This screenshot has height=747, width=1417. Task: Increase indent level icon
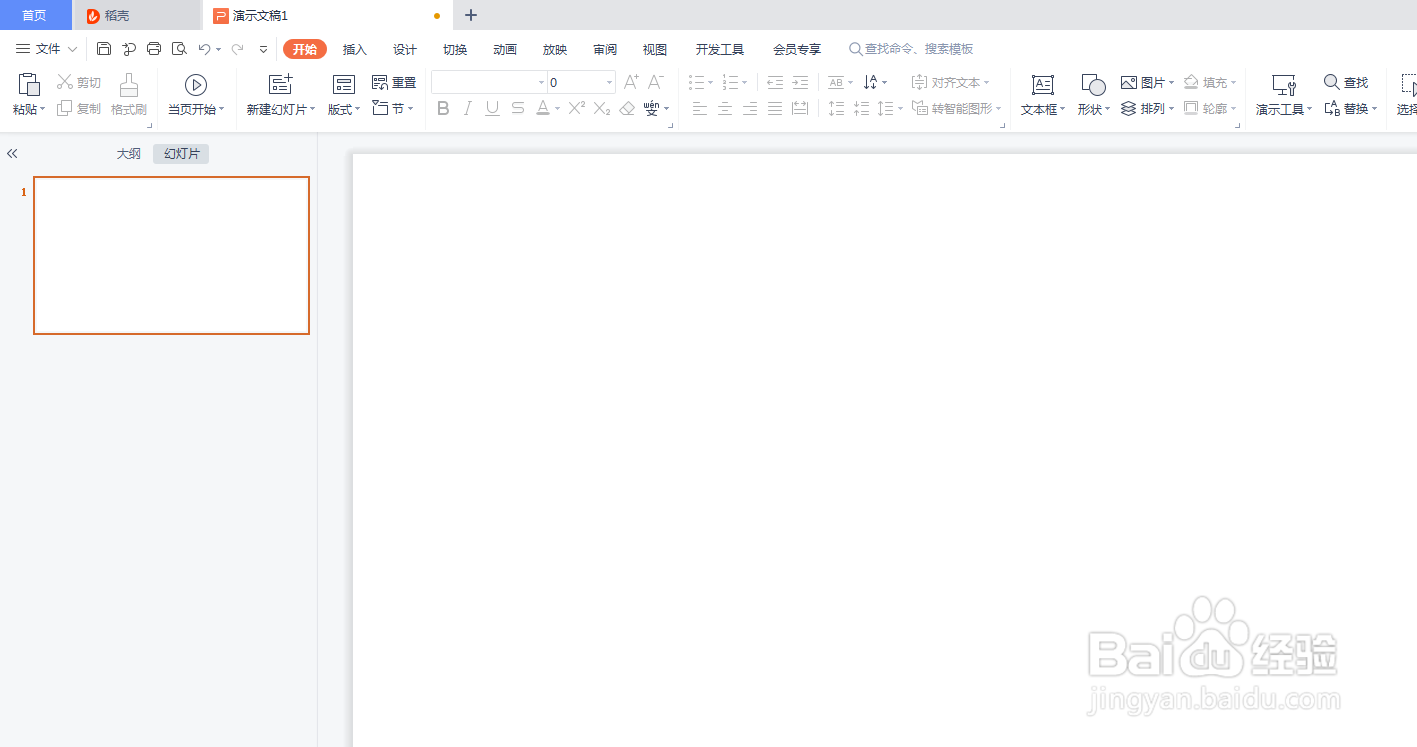800,82
